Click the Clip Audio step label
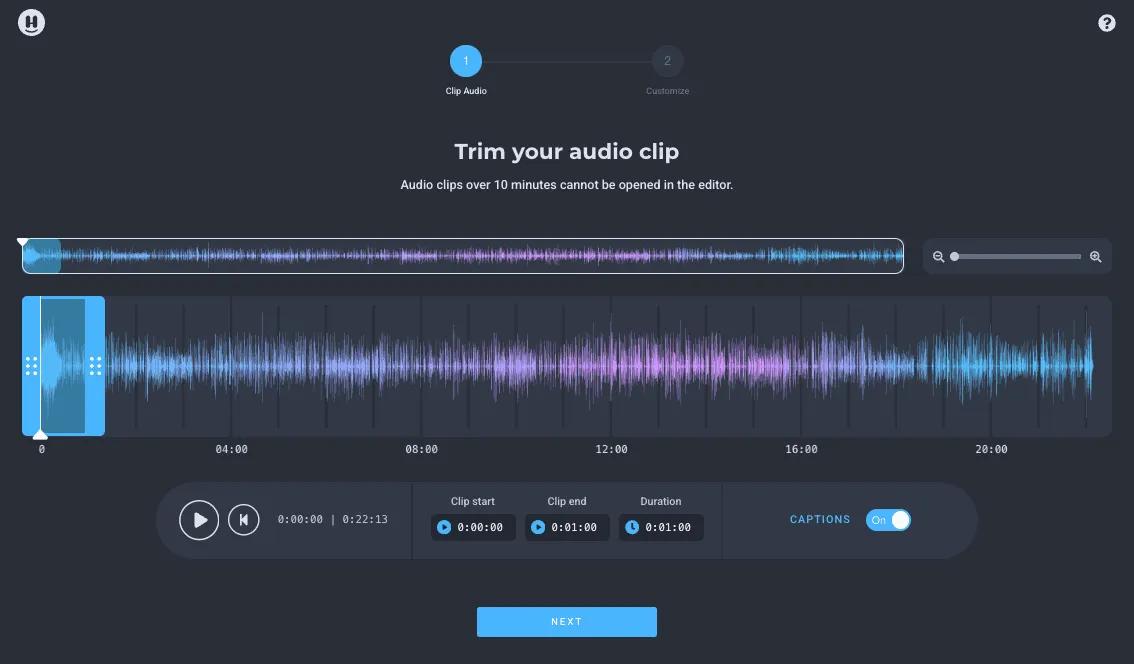The image size is (1134, 664). point(466,91)
